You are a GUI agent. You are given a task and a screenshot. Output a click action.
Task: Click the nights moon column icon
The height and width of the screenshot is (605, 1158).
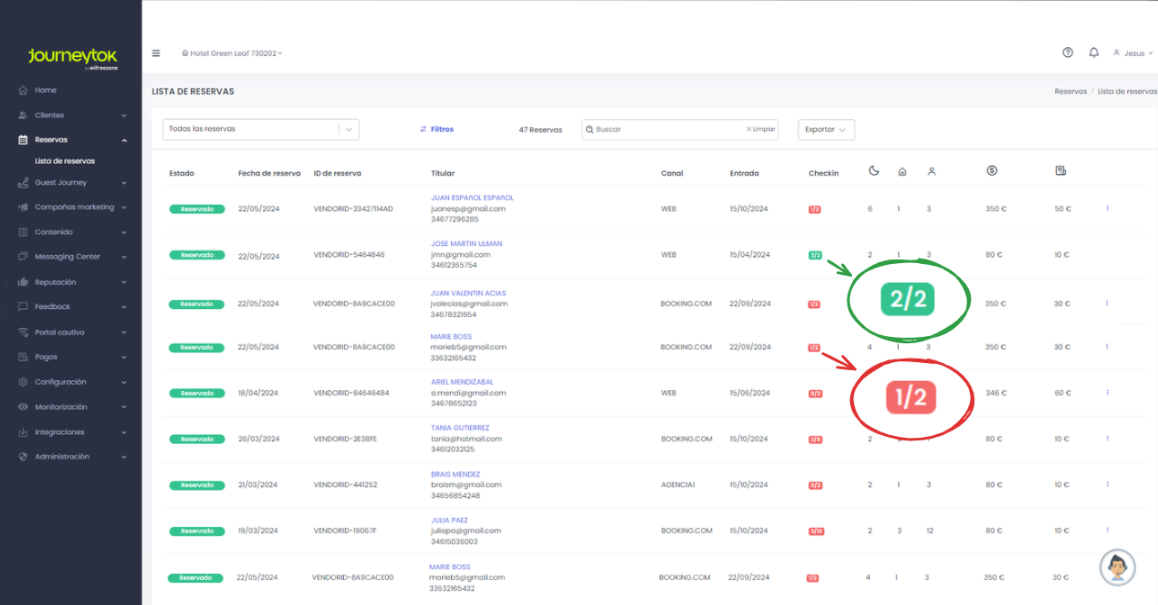pyautogui.click(x=873, y=171)
